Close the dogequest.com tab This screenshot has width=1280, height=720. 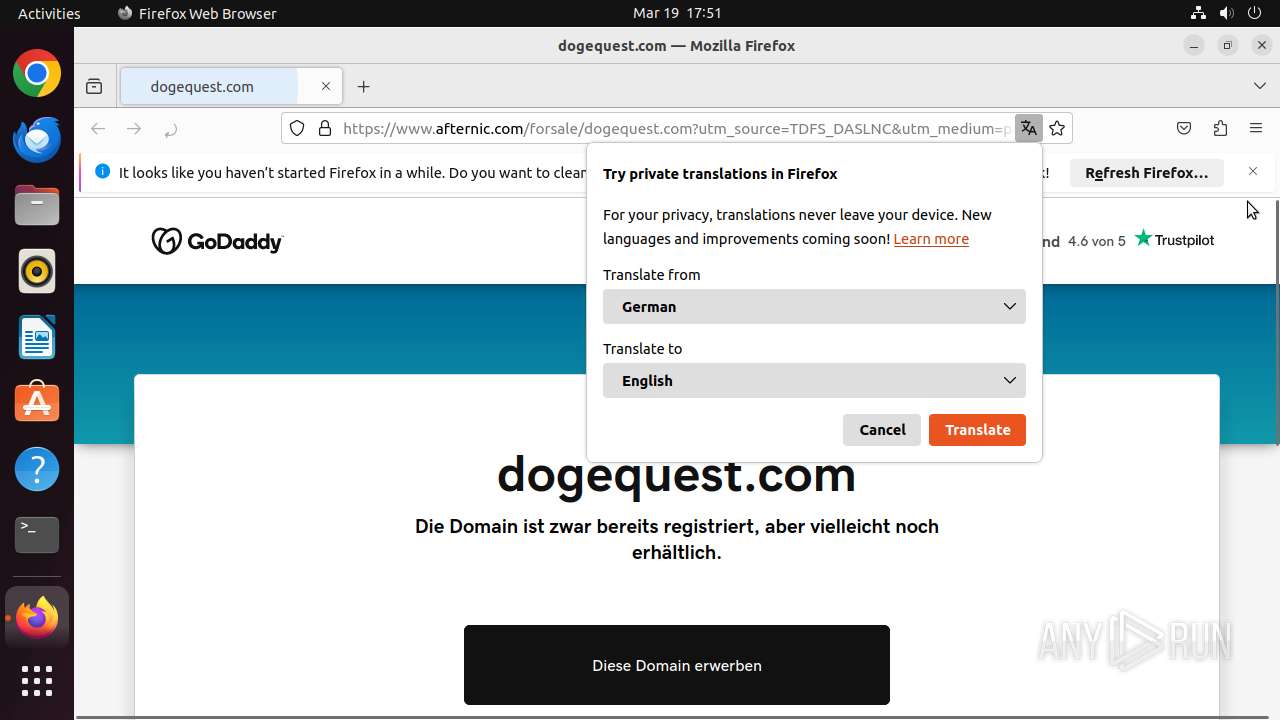pyautogui.click(x=326, y=86)
